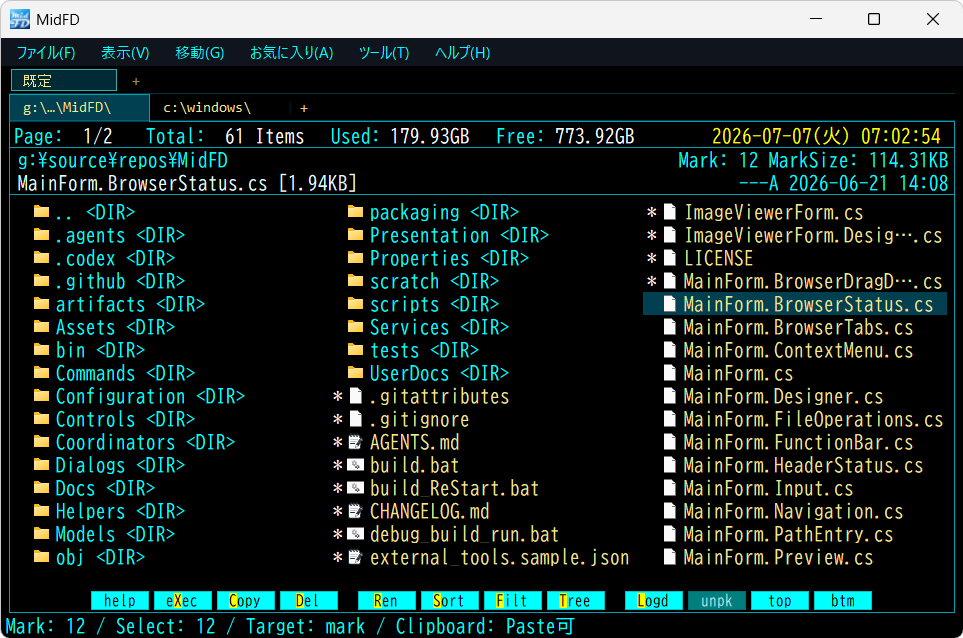
Task: Click the bin folder icon
Action: tap(41, 349)
